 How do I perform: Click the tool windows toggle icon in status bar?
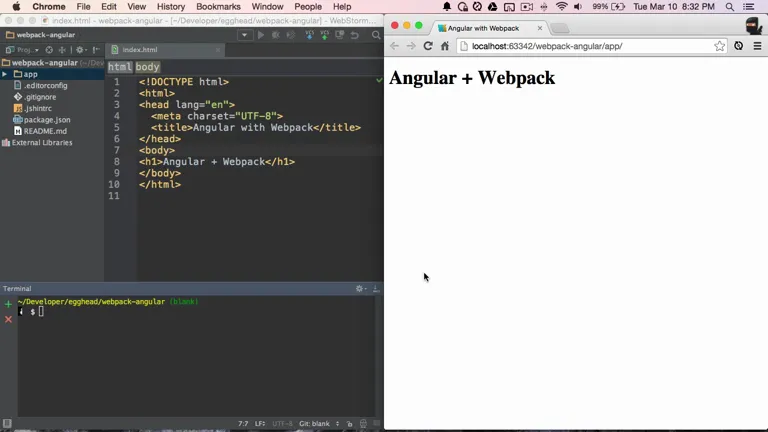[7, 423]
